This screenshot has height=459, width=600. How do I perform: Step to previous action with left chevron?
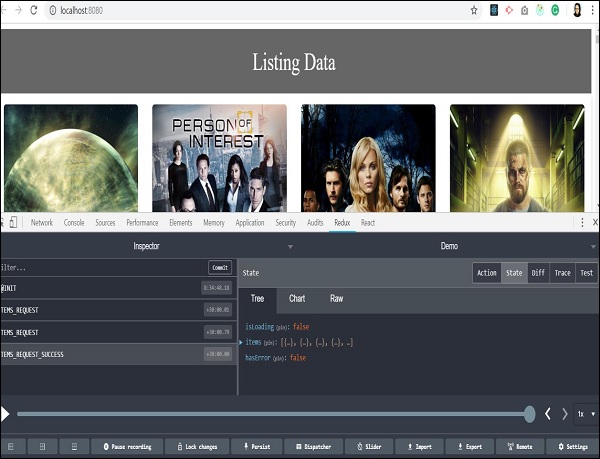point(548,414)
